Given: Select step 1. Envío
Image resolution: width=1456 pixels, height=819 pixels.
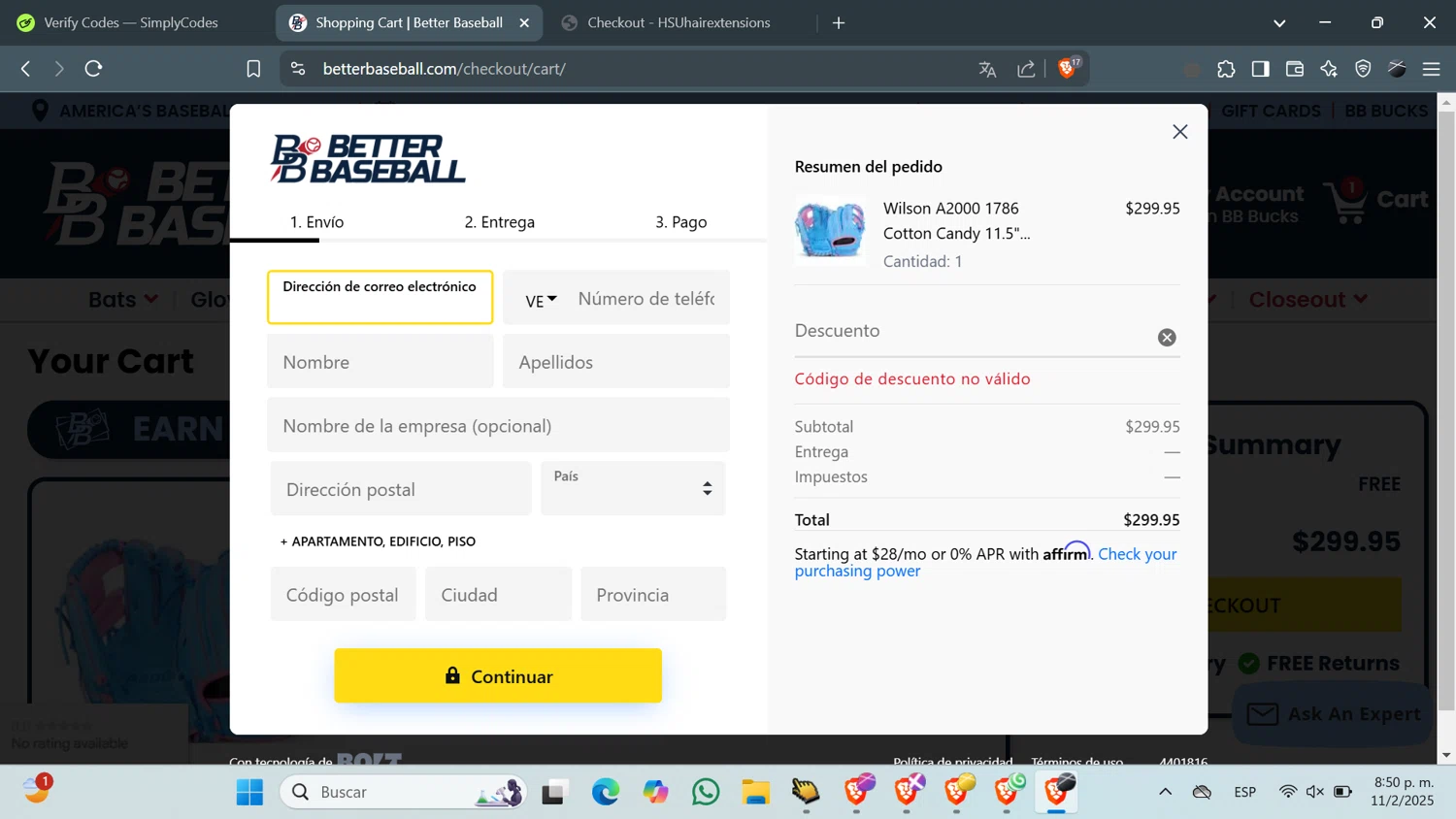Looking at the screenshot, I should 316,222.
